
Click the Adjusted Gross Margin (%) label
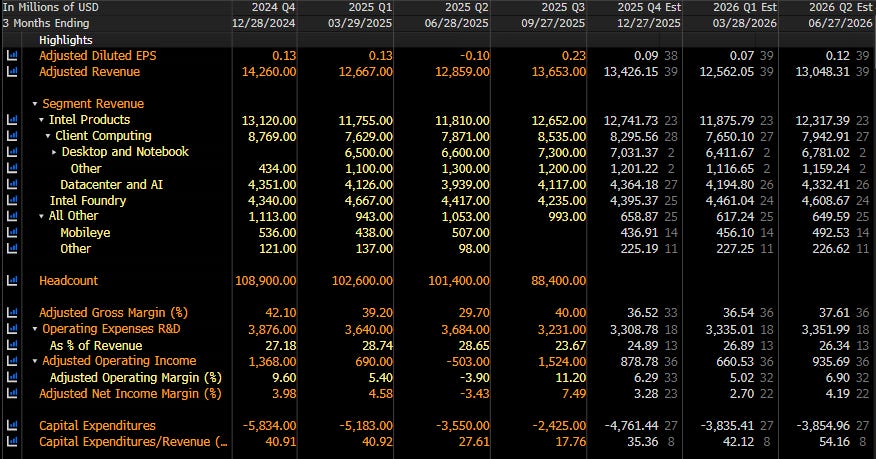[113, 313]
